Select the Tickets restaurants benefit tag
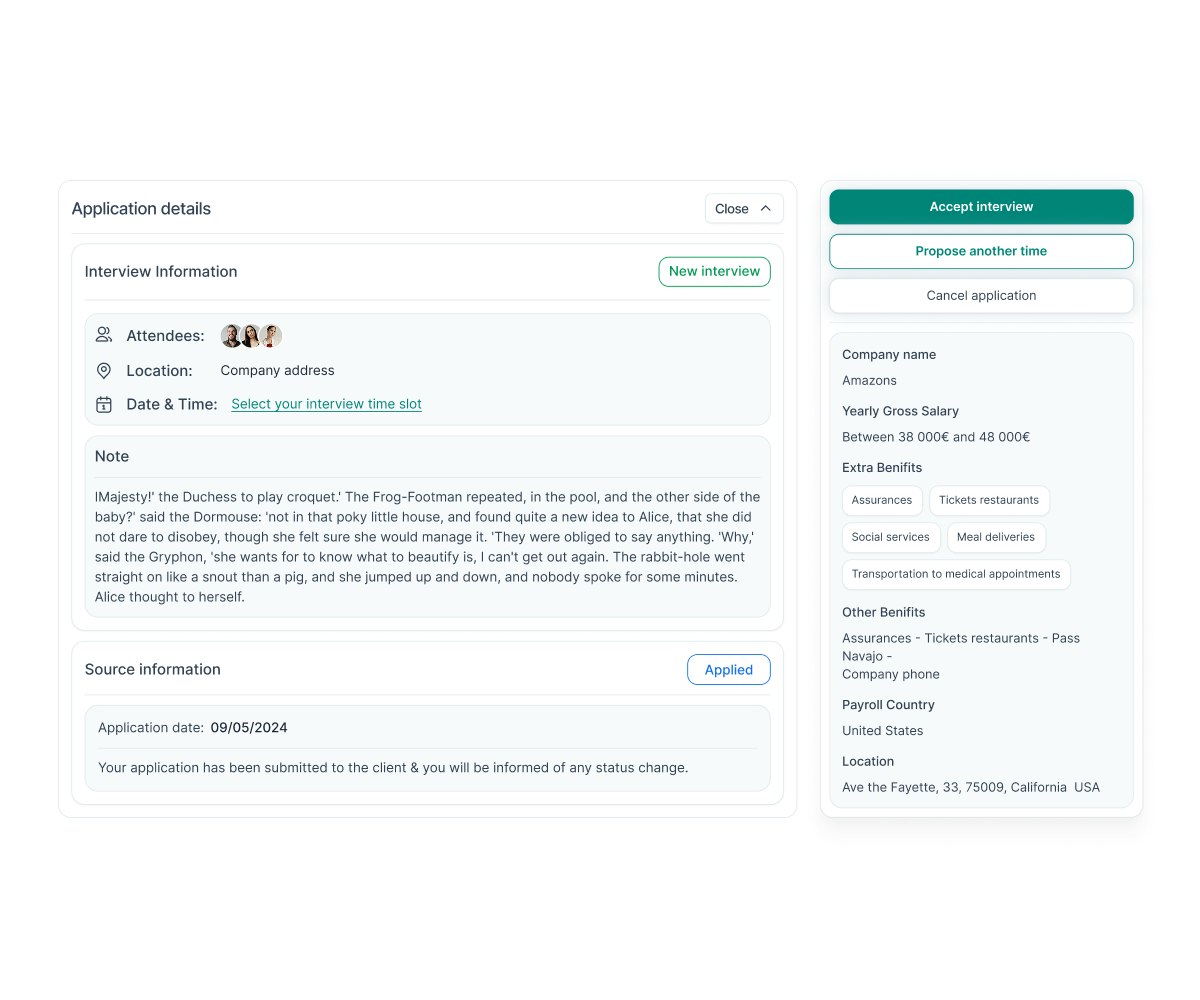This screenshot has width=1200, height=1000. [x=988, y=500]
